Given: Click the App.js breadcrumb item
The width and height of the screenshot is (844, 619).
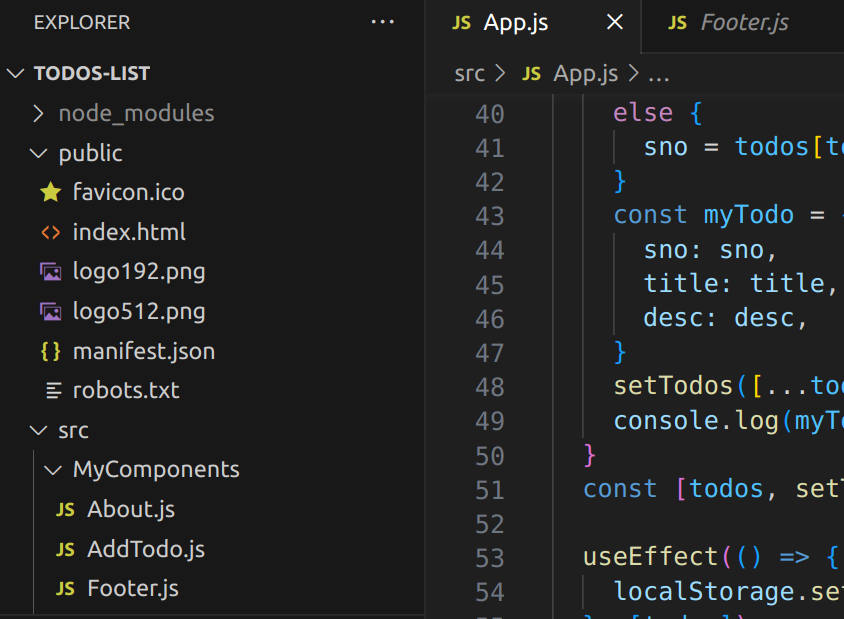Looking at the screenshot, I should 585,73.
